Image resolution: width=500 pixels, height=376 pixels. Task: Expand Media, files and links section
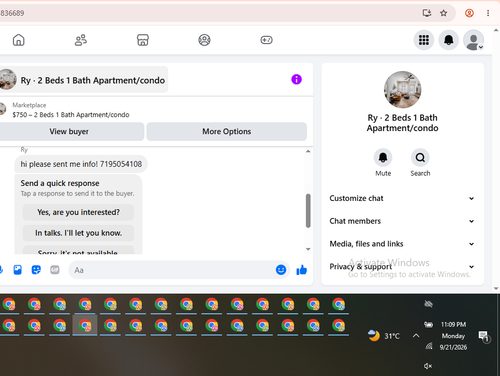pos(402,244)
